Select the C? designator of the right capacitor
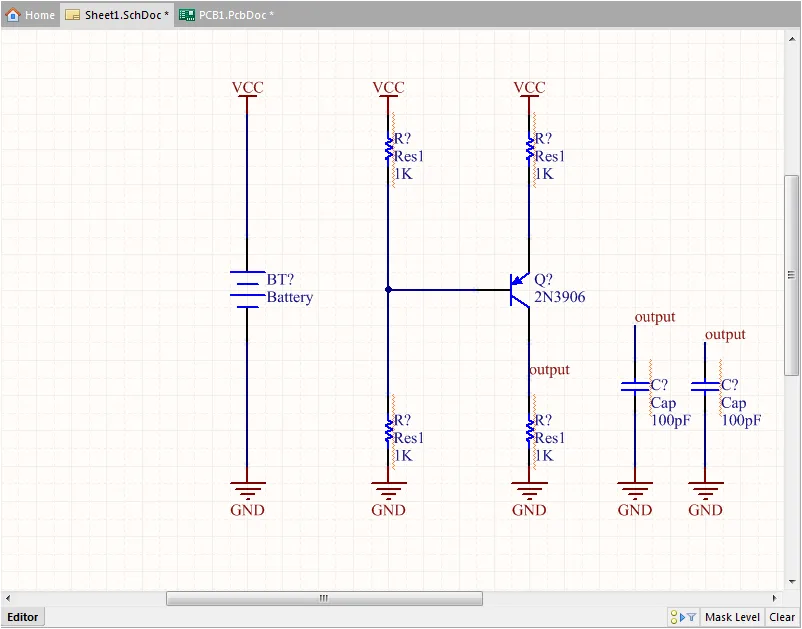 click(730, 385)
